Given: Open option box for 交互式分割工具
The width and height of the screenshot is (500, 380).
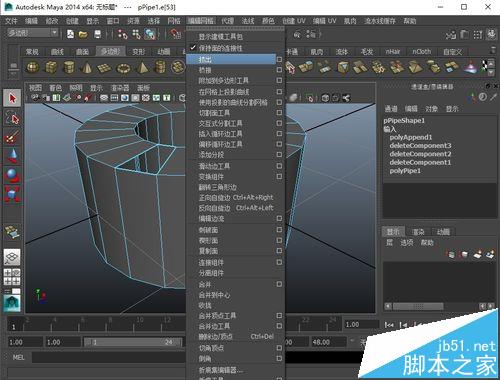Looking at the screenshot, I should [279, 123].
